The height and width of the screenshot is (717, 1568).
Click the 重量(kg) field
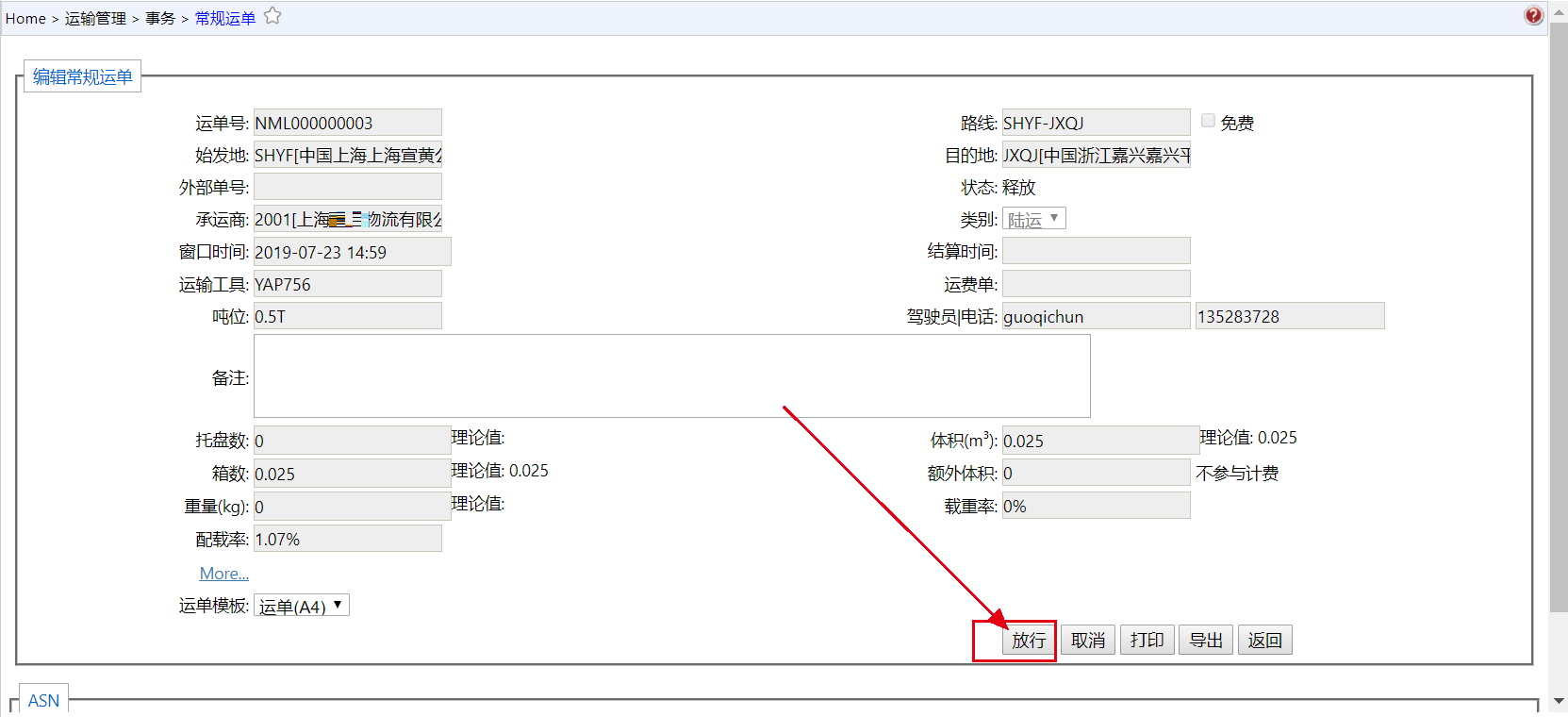click(x=353, y=507)
